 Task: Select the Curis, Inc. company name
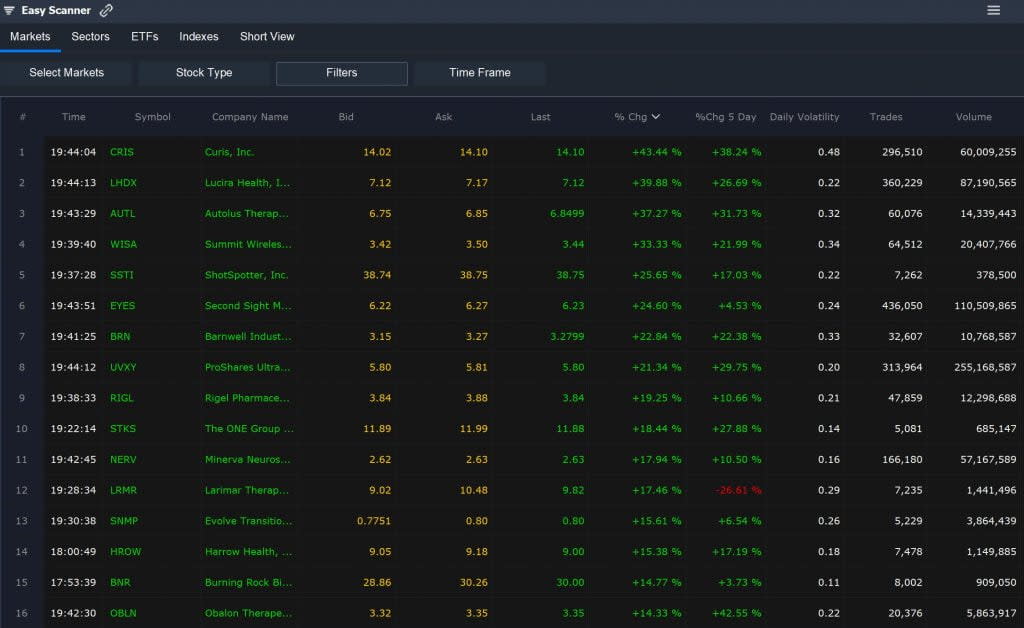point(228,152)
